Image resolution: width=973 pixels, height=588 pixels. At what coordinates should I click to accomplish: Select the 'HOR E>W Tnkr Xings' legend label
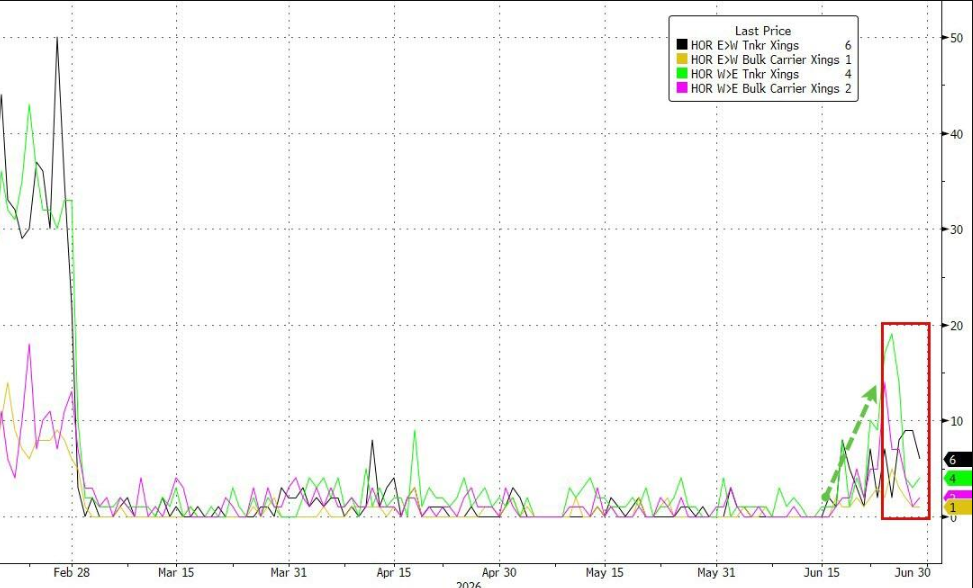coord(745,45)
